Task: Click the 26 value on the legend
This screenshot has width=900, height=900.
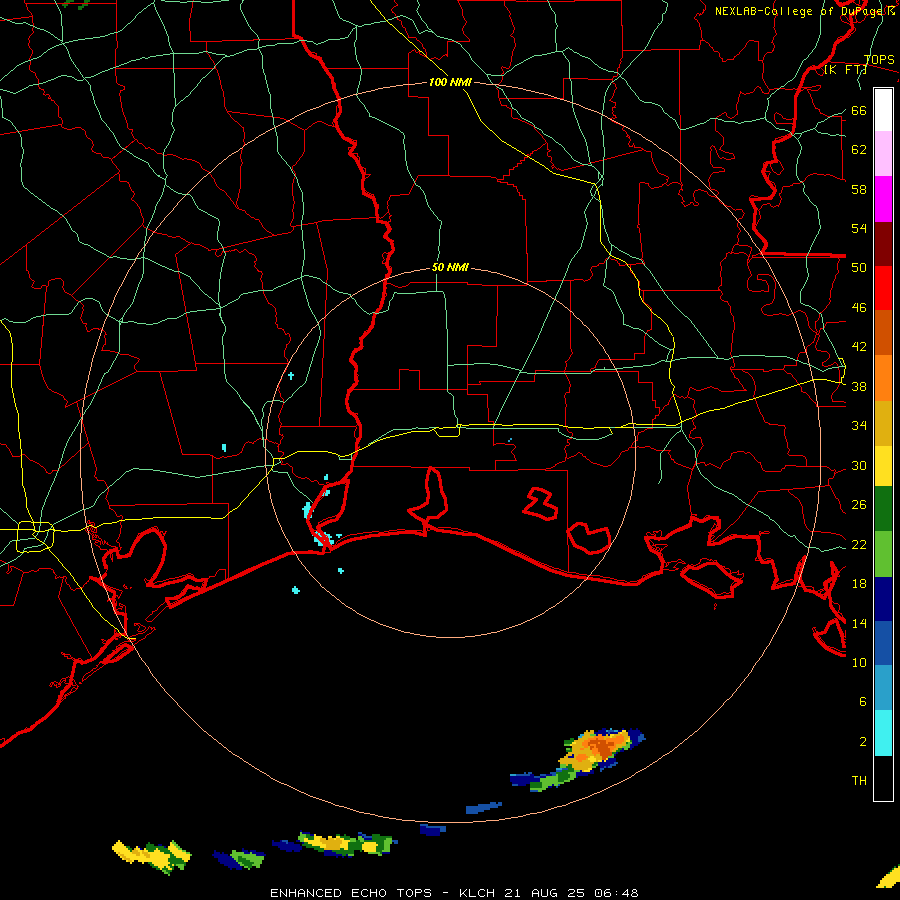Action: point(859,505)
